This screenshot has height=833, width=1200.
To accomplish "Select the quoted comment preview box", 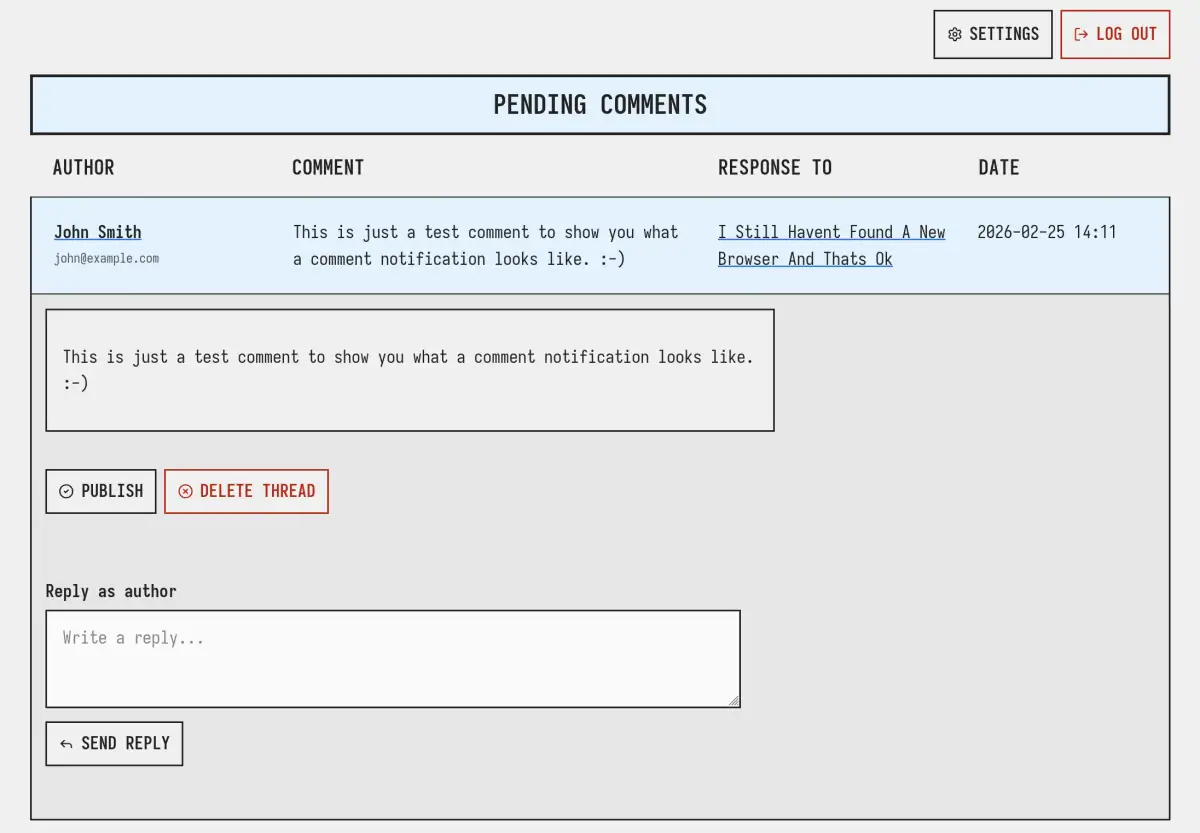I will 409,370.
